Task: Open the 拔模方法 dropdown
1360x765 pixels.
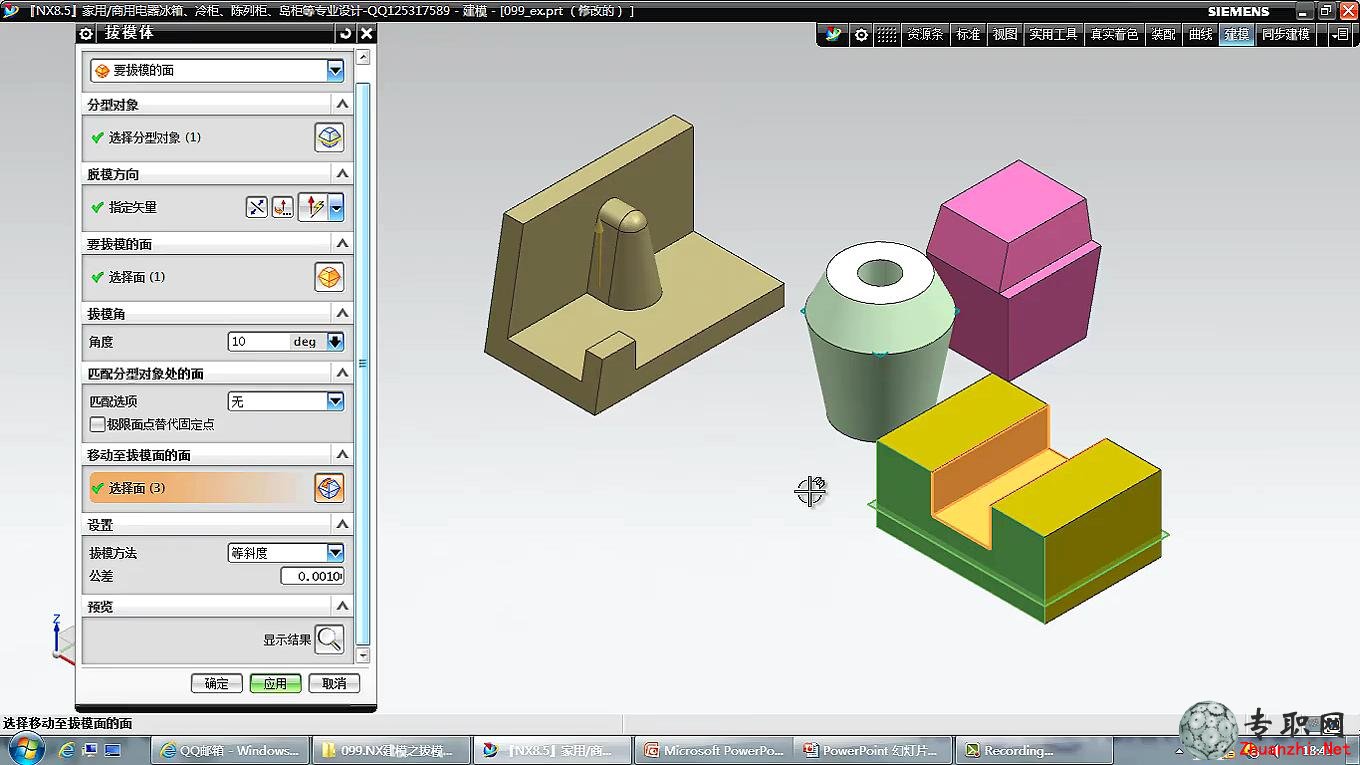Action: (335, 553)
